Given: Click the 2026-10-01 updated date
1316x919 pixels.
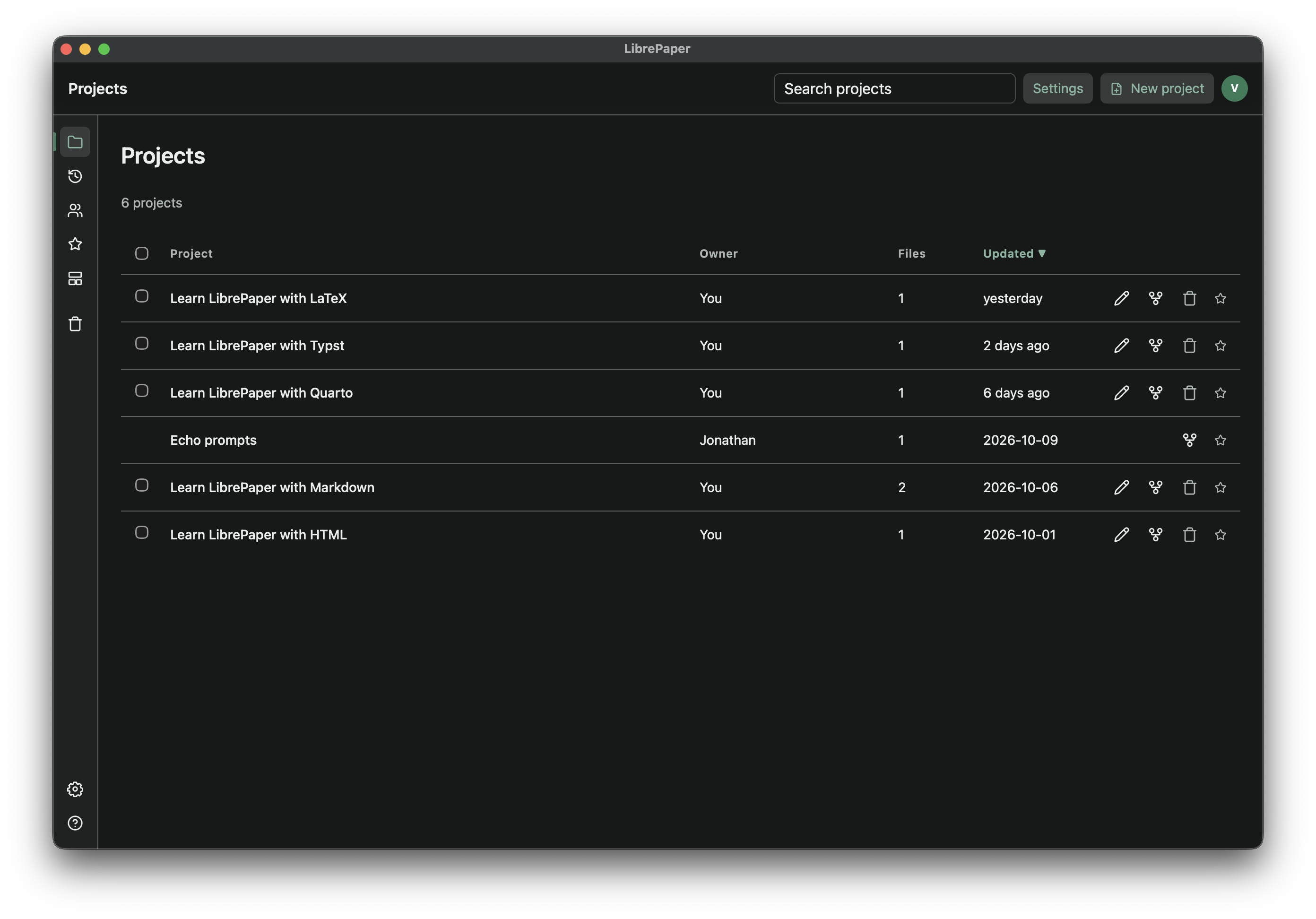Looking at the screenshot, I should coord(1019,535).
